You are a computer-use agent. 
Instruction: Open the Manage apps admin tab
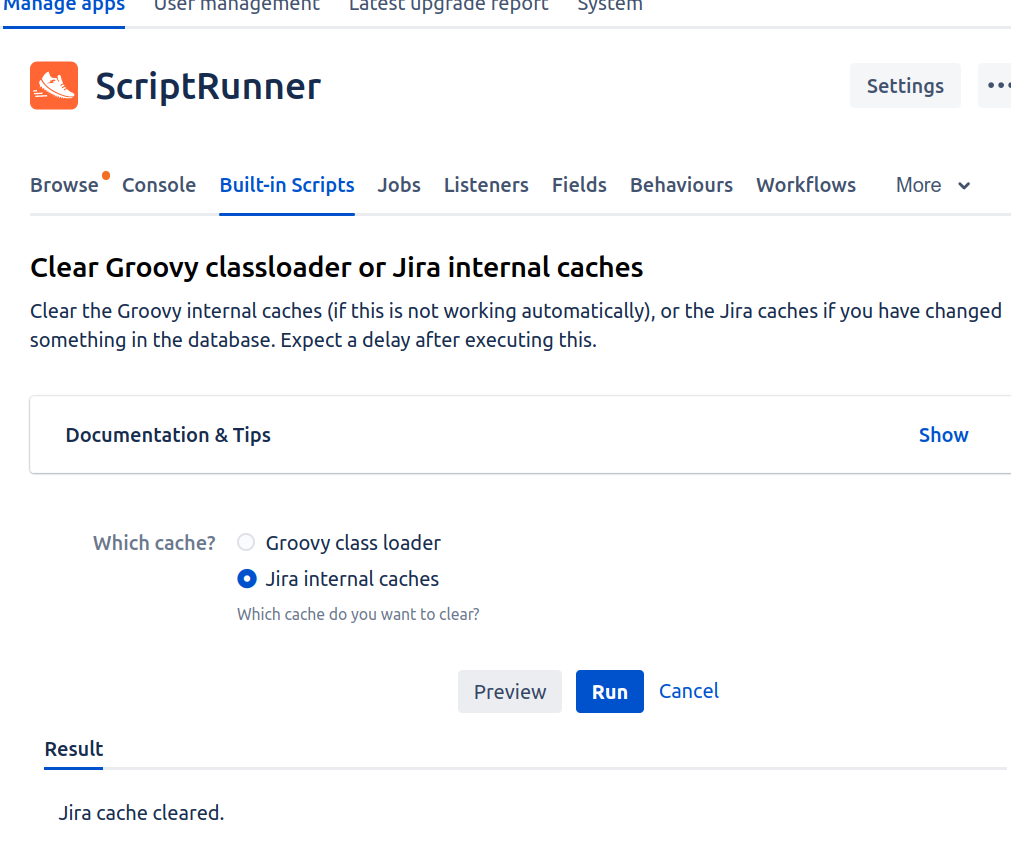click(64, 6)
